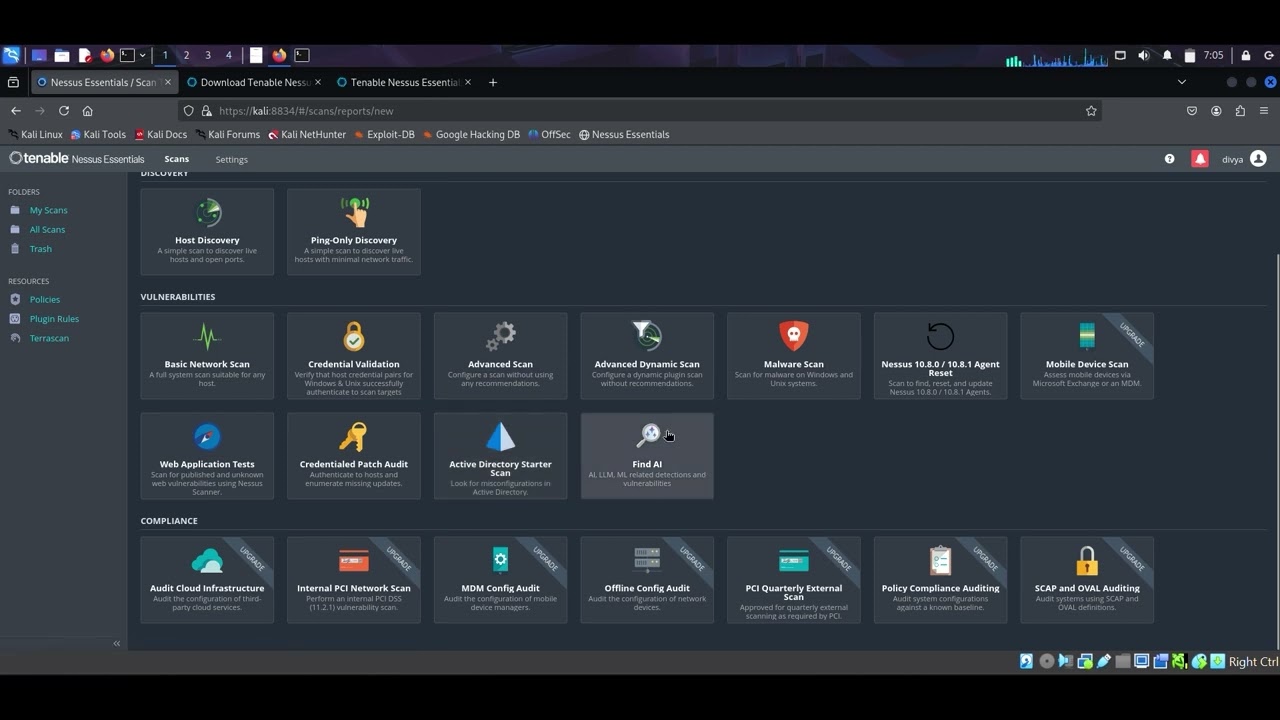Select the Advanced Scan gear template
Screen dimensions: 1280x720
(500, 356)
